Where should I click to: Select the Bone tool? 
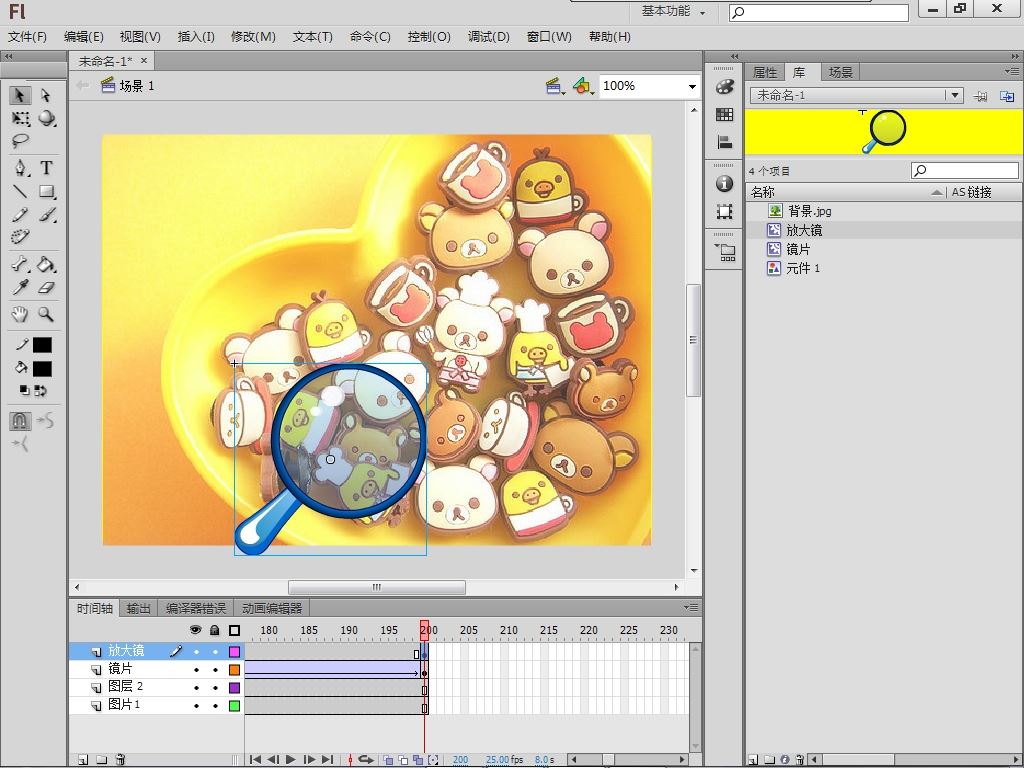point(20,264)
